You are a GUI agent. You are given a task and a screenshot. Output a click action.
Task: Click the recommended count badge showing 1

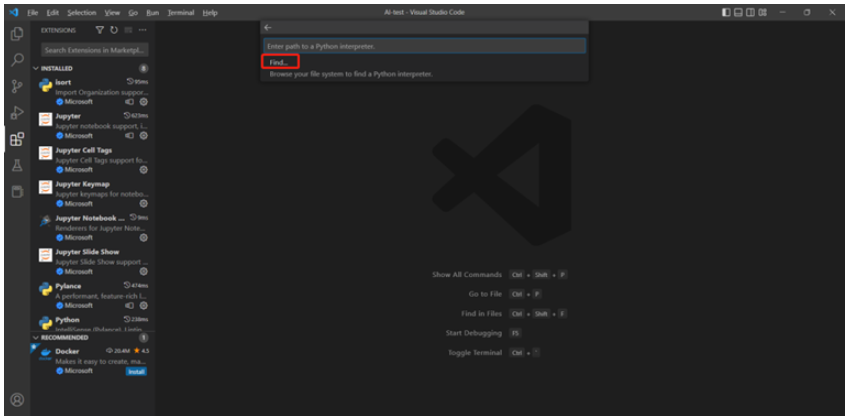click(x=144, y=337)
